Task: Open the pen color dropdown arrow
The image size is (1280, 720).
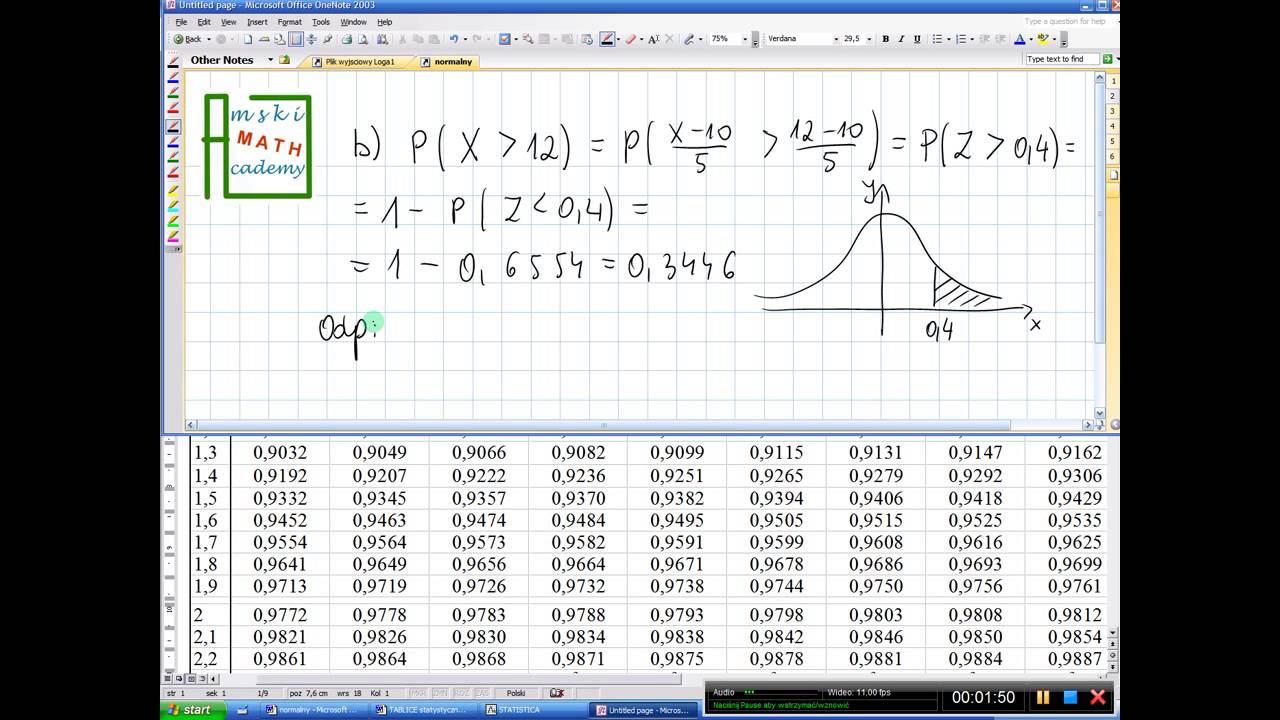Action: tap(618, 39)
